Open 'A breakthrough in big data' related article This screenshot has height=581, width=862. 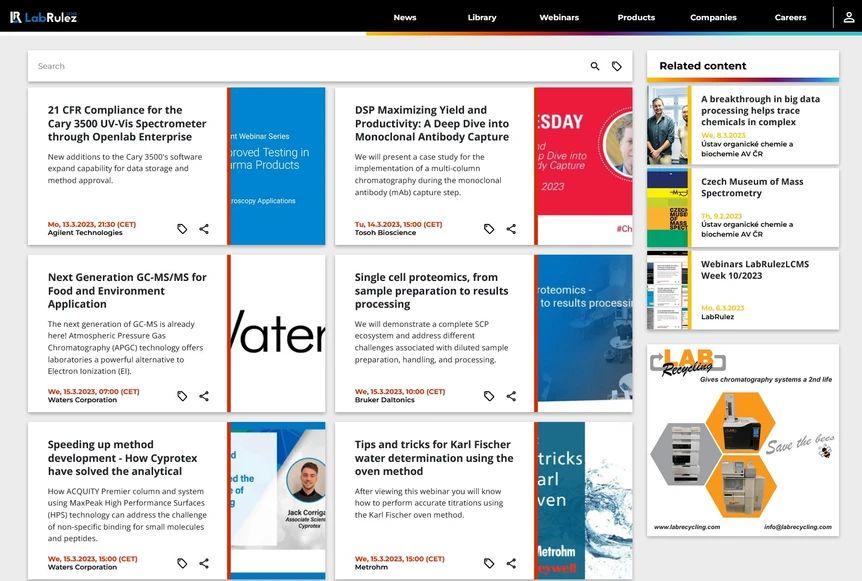click(x=760, y=110)
